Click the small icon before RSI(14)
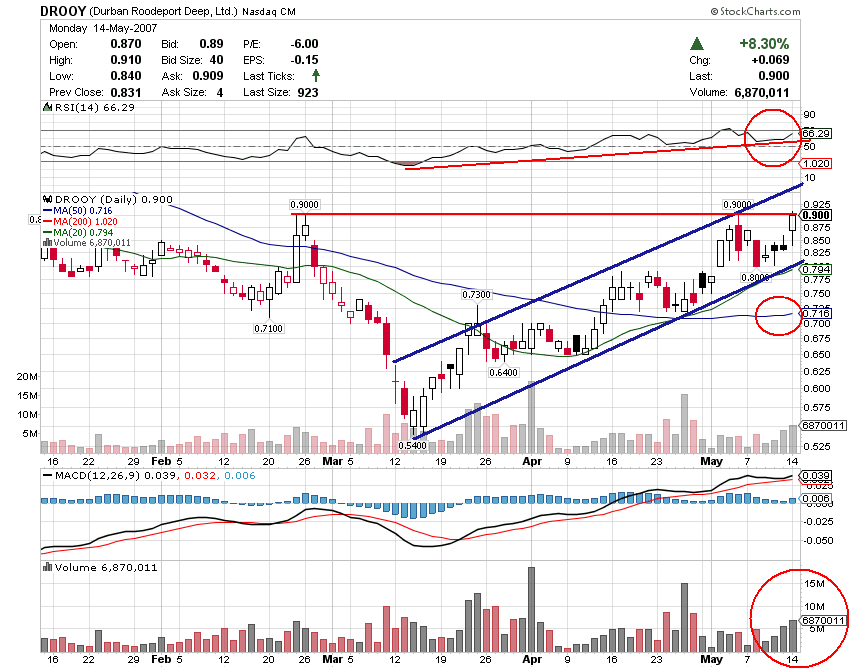This screenshot has width=850, height=668. coord(48,107)
